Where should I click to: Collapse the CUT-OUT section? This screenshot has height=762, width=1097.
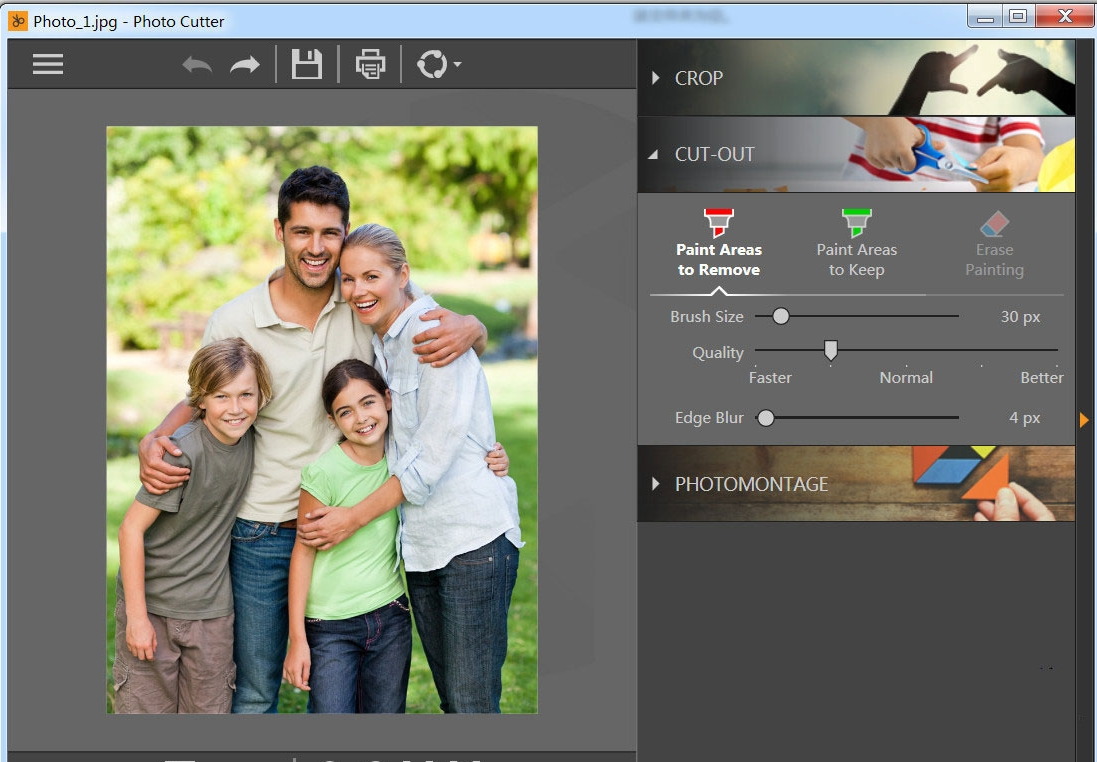714,155
